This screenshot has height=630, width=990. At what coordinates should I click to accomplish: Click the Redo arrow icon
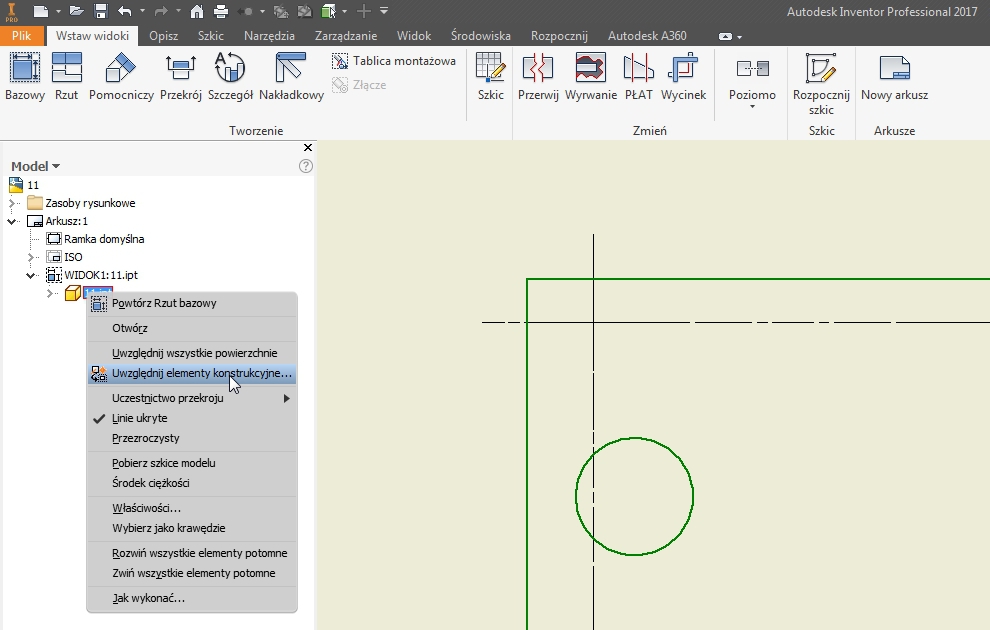[x=161, y=11]
